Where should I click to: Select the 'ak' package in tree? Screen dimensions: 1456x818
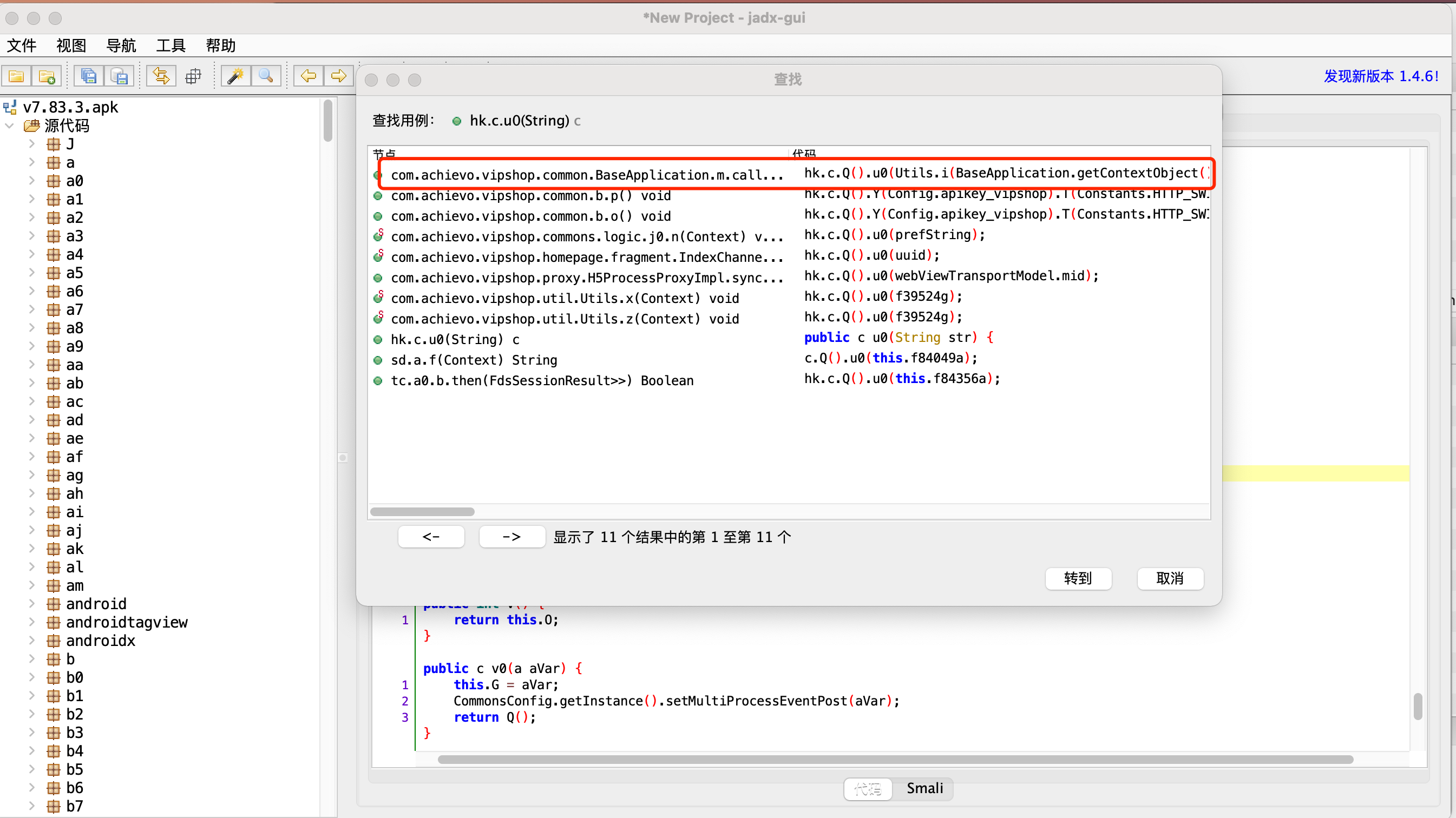coord(75,549)
